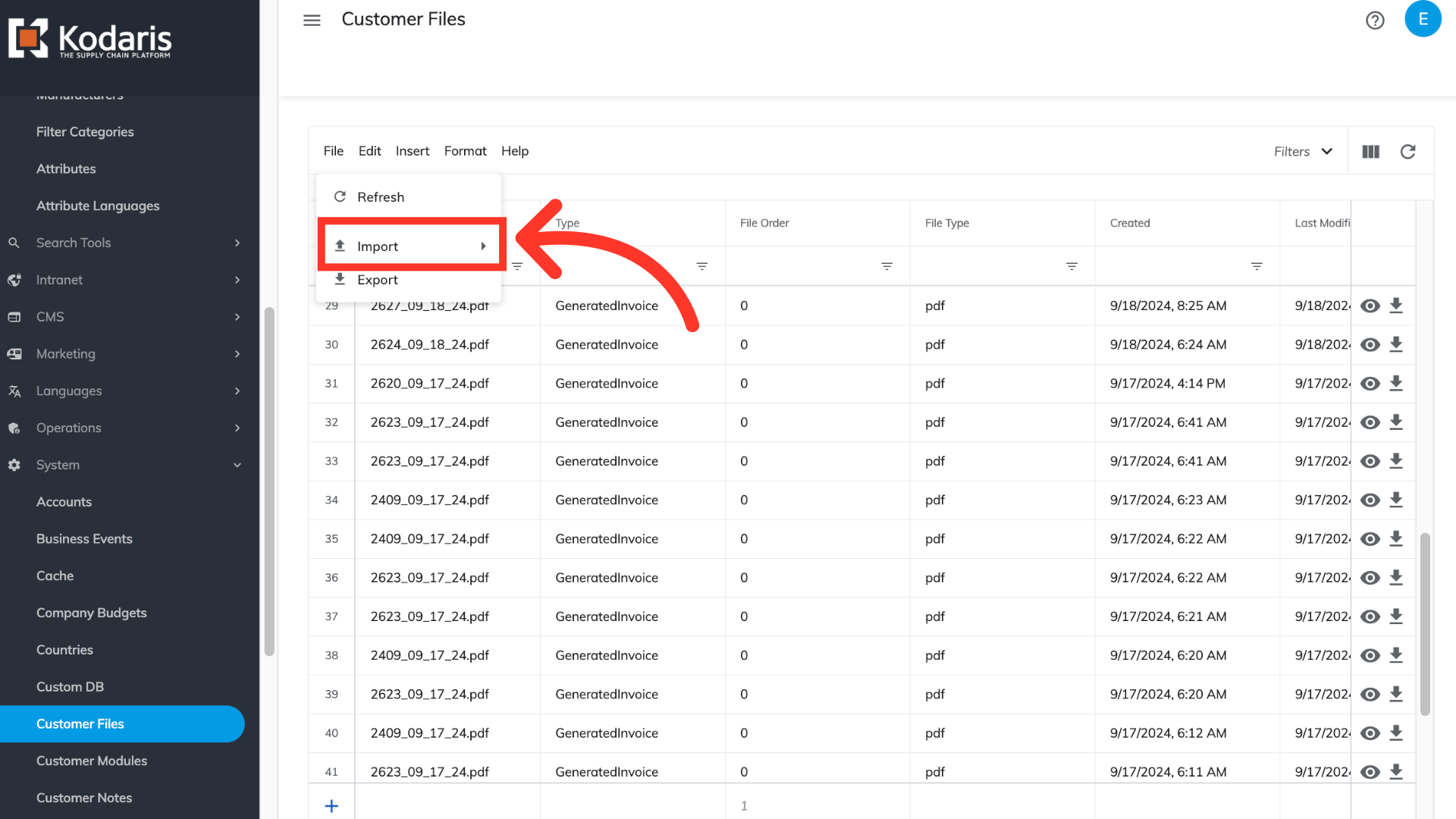The width and height of the screenshot is (1456, 819).
Task: Preview row 32 file with eye icon
Action: coord(1370,422)
